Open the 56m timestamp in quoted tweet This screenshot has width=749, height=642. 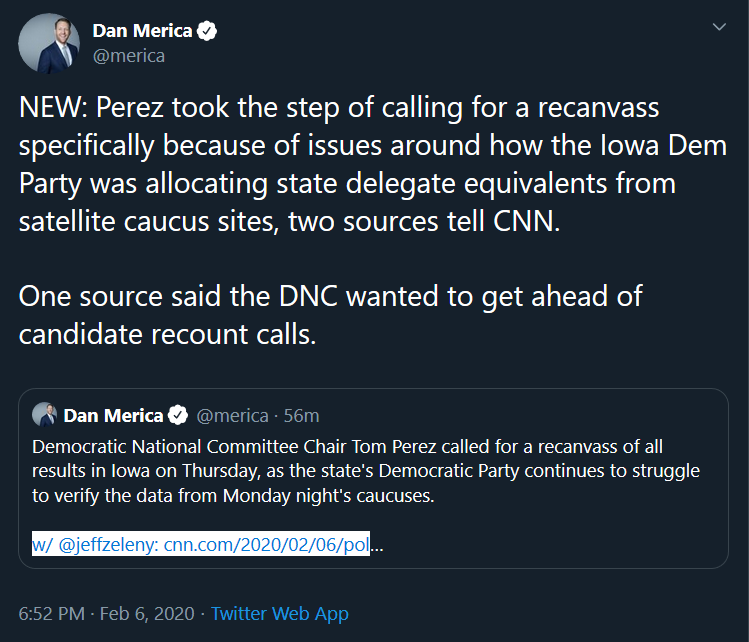pyautogui.click(x=301, y=415)
